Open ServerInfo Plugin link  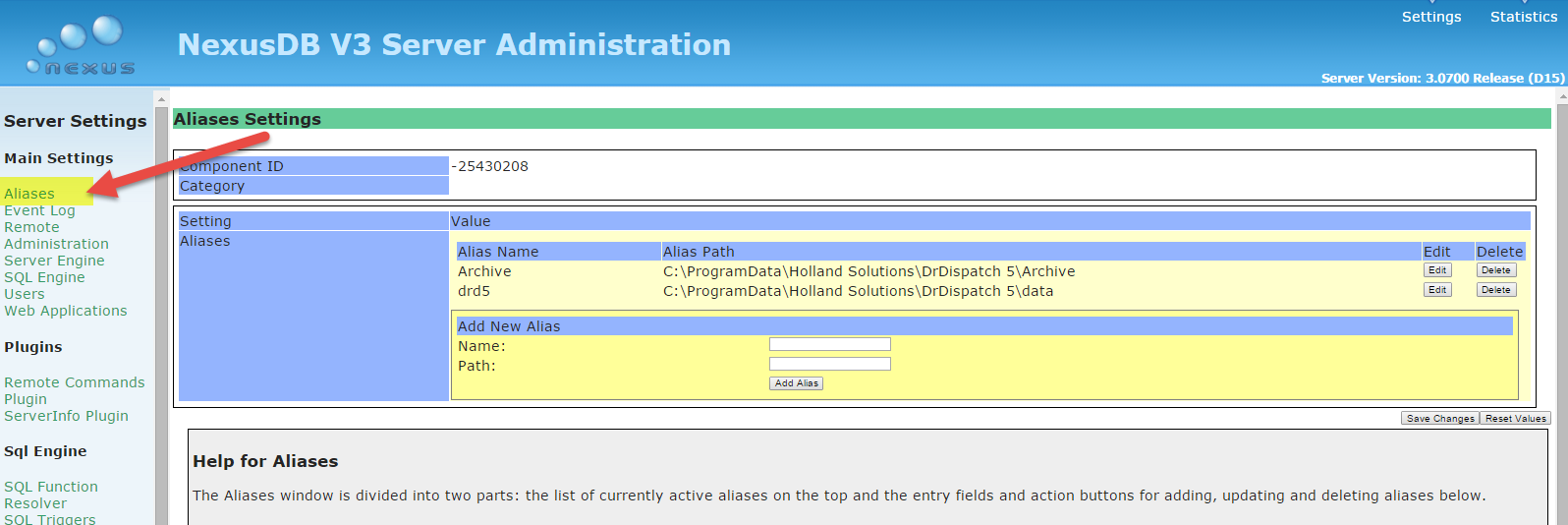tap(66, 416)
